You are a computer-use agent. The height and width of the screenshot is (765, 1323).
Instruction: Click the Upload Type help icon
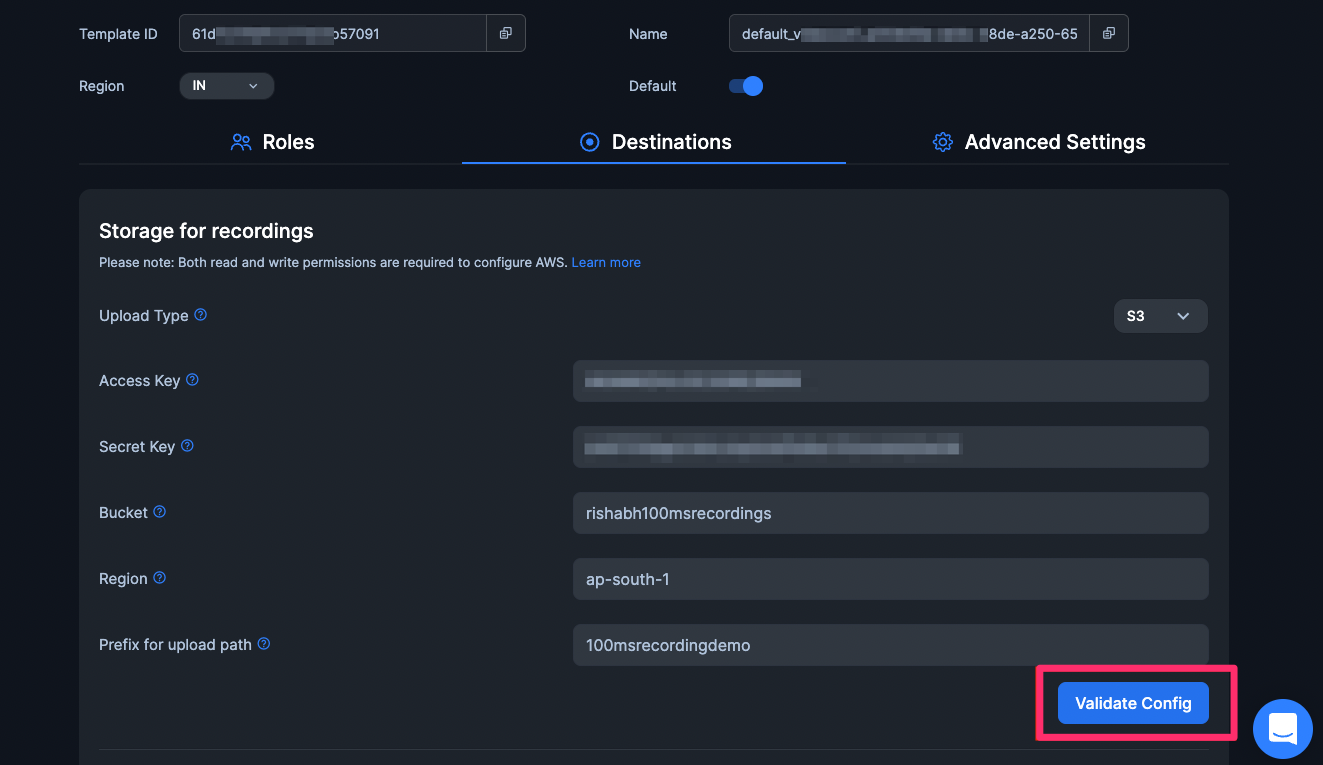click(x=200, y=315)
